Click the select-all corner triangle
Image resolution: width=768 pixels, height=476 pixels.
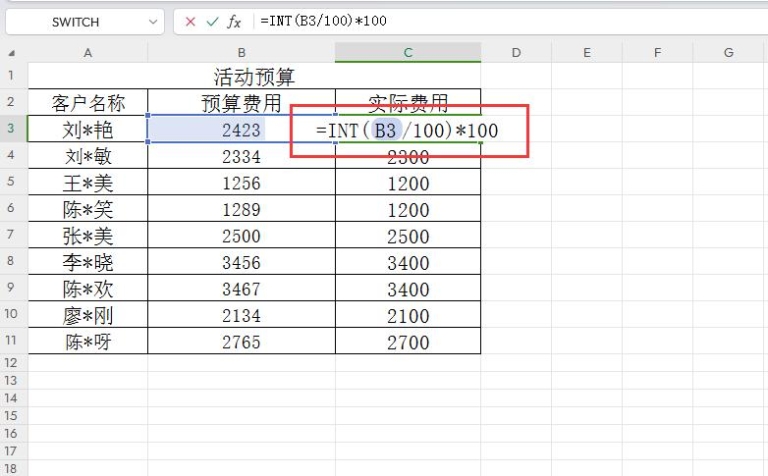[x=12, y=53]
